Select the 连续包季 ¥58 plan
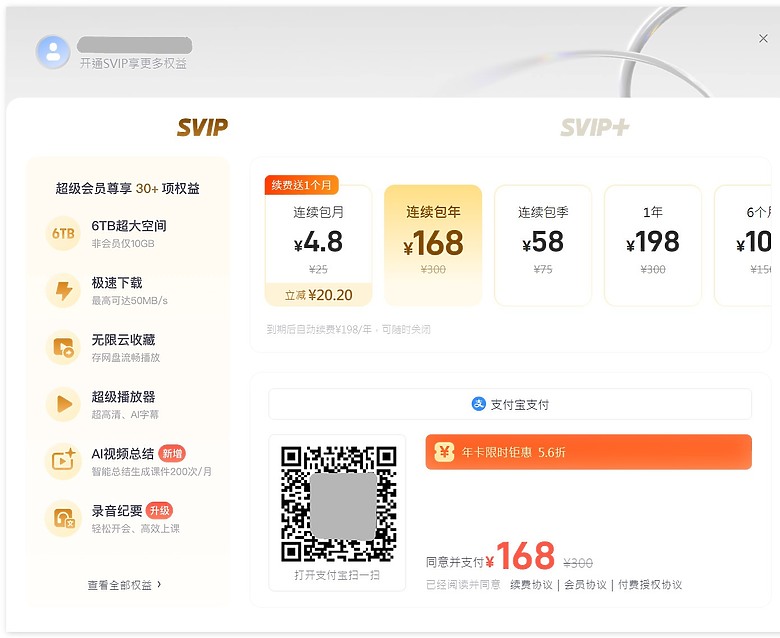Viewport: 780px width, 638px height. [543, 246]
